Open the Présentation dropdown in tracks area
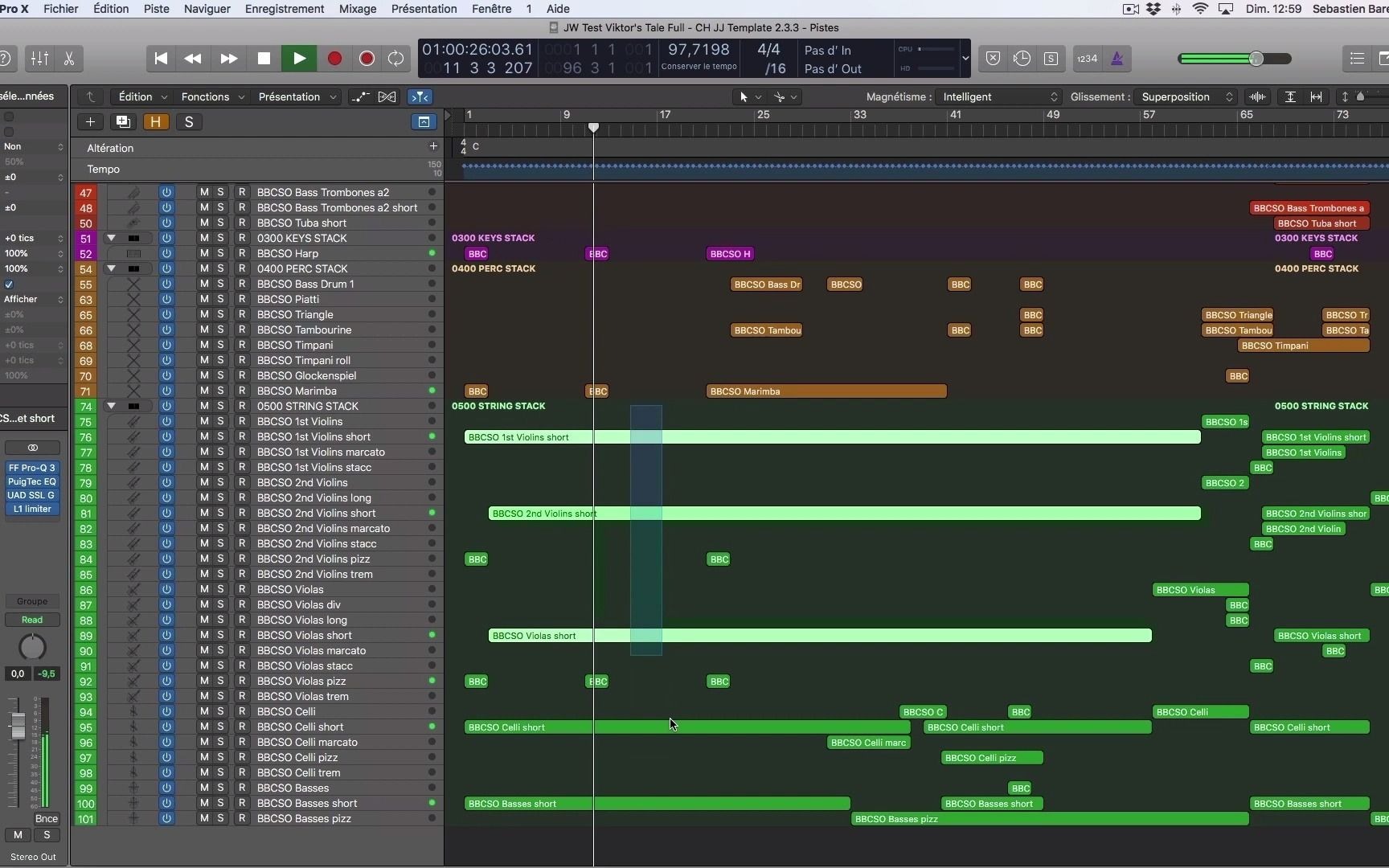Viewport: 1389px width, 868px height. click(x=297, y=96)
